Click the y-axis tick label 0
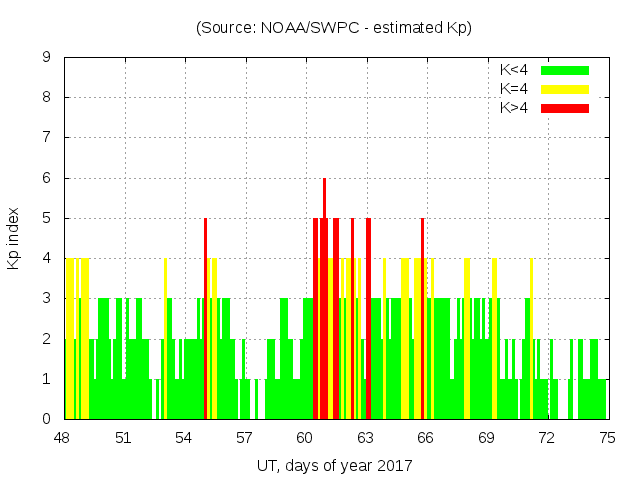The width and height of the screenshot is (640, 480). pyautogui.click(x=47, y=420)
